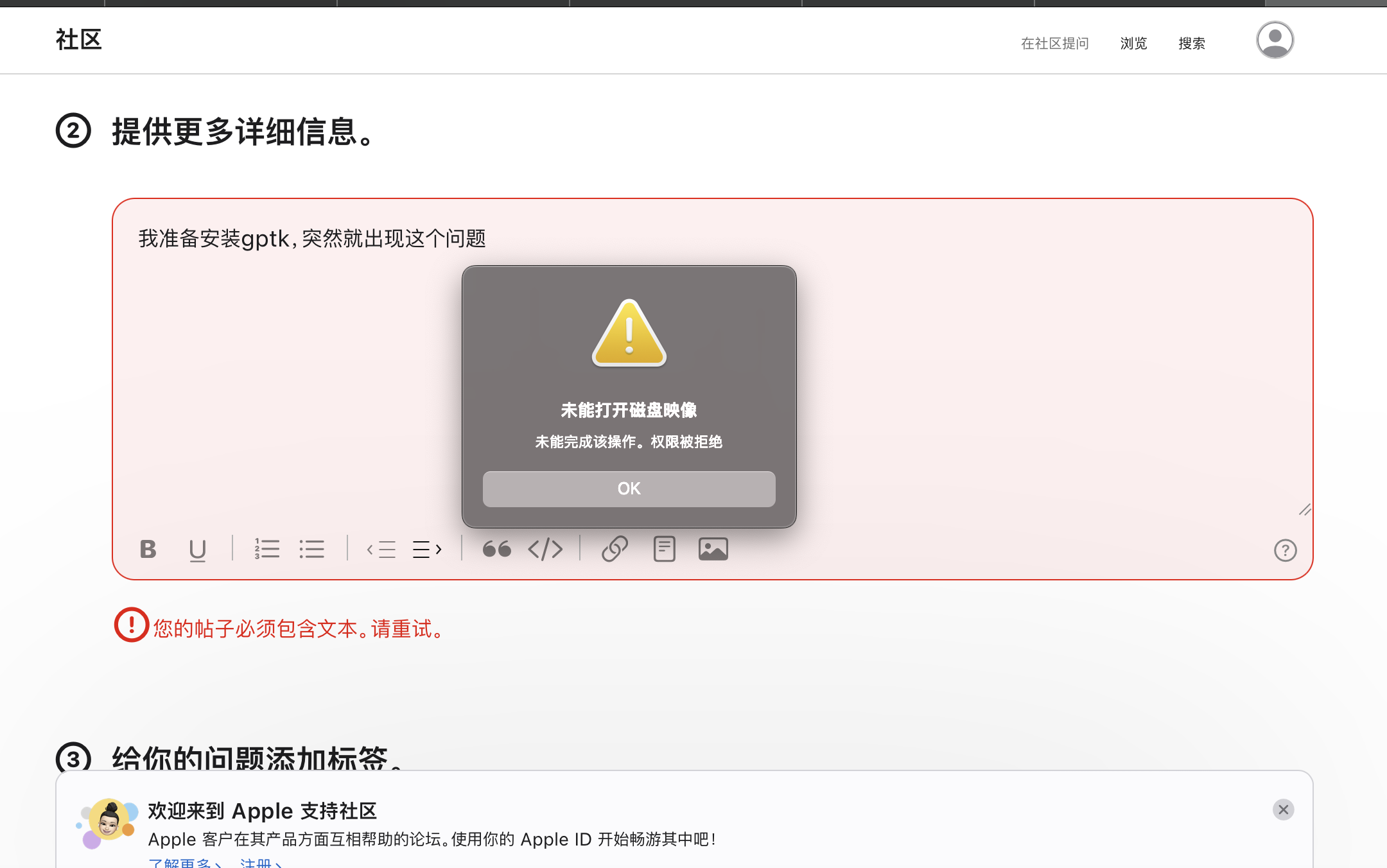Open the editor help question mark
This screenshot has height=868, width=1387.
(1285, 551)
